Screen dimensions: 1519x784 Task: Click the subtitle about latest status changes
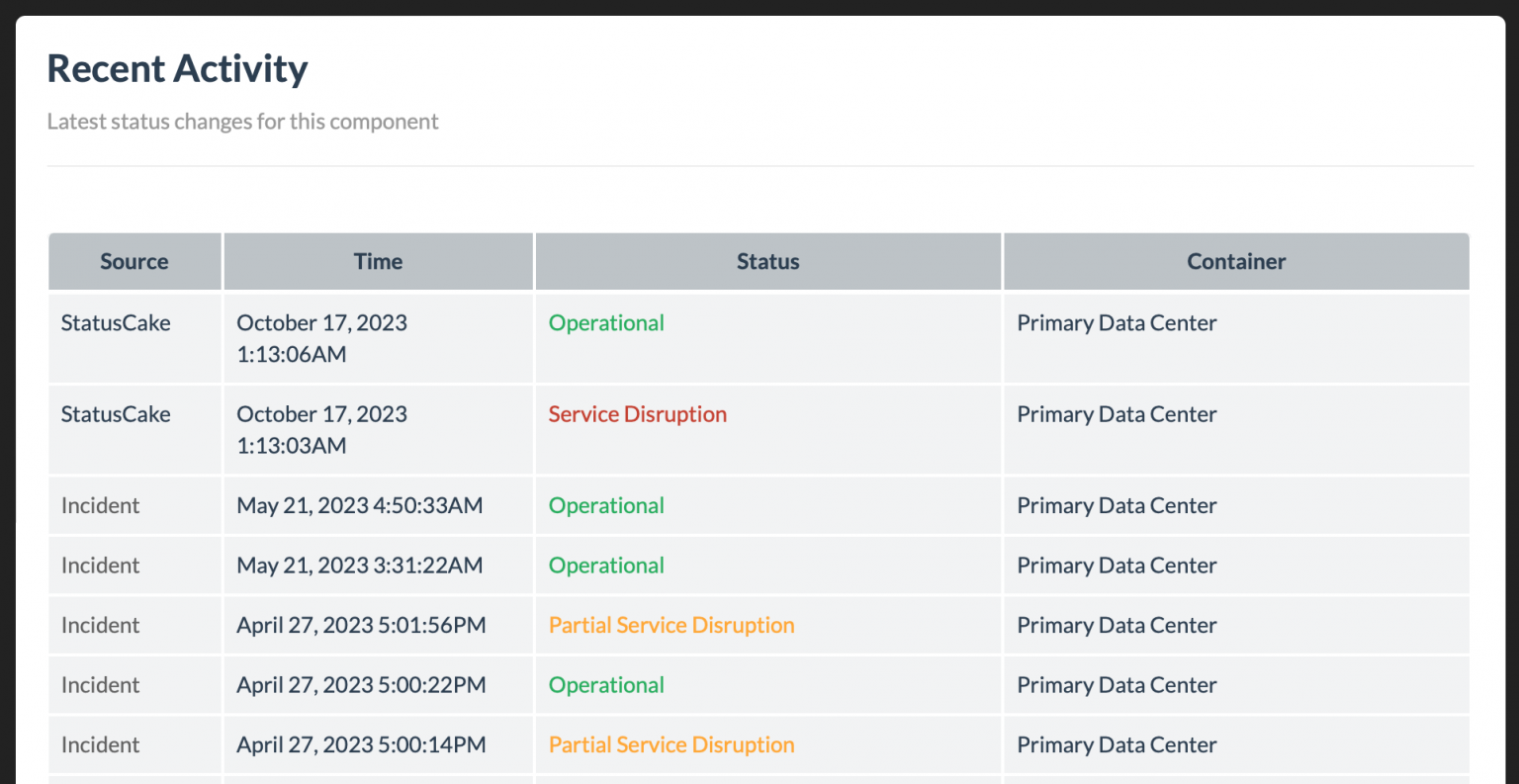click(x=242, y=121)
